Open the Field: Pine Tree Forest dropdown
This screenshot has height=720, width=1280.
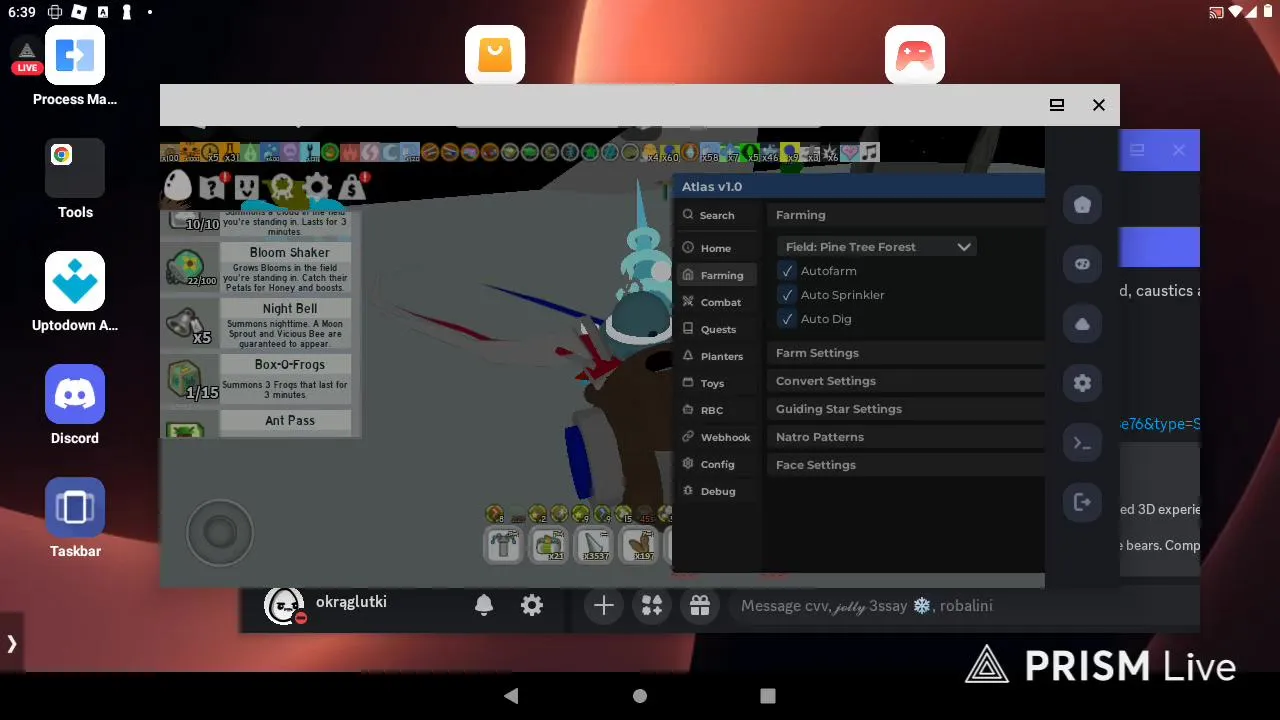(876, 247)
